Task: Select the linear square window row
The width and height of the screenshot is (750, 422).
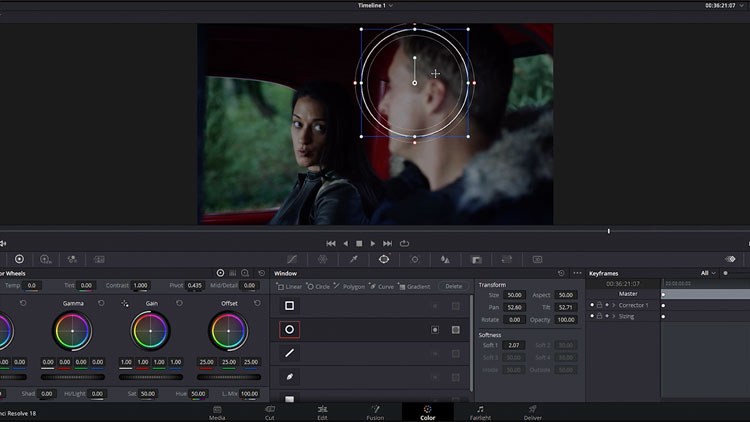Action: tap(289, 305)
